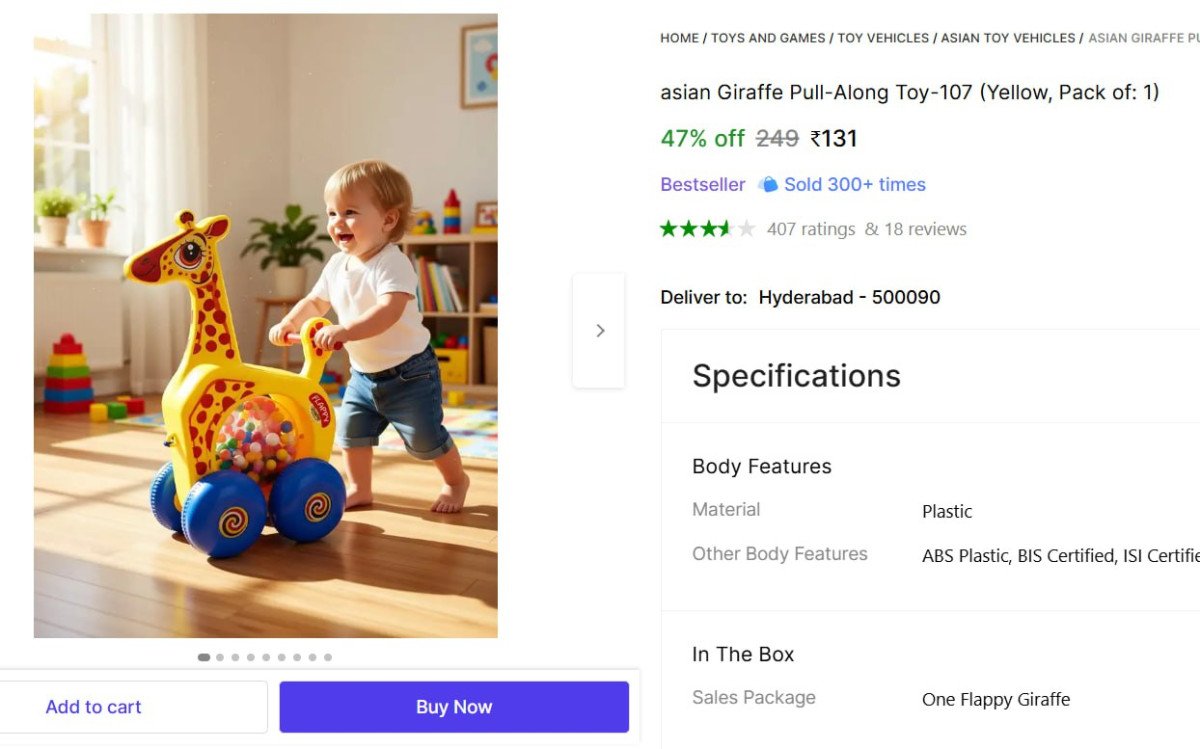Open the 407 ratings link
This screenshot has width=1200, height=749.
coord(810,229)
